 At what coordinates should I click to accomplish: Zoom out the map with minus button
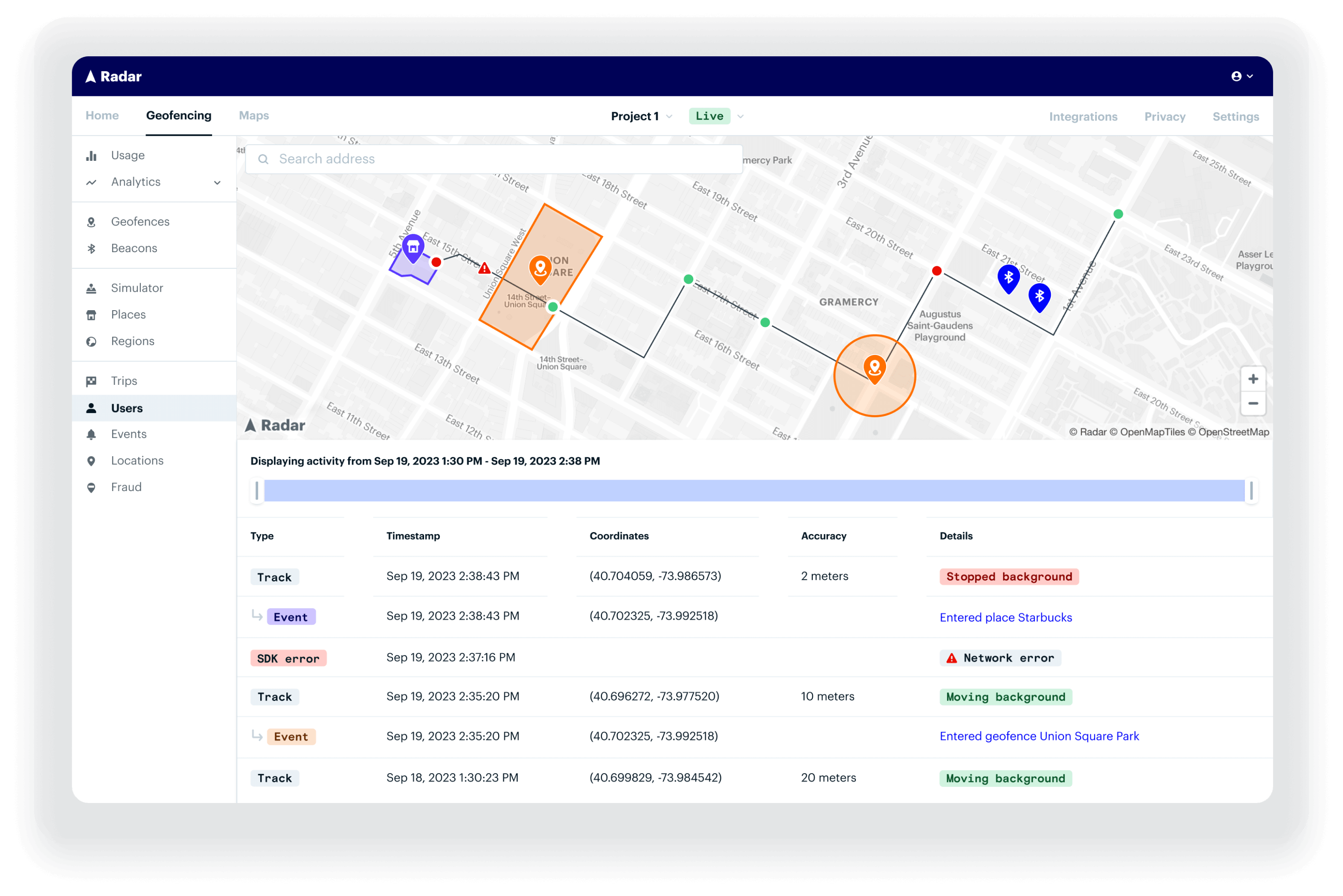(x=1253, y=404)
